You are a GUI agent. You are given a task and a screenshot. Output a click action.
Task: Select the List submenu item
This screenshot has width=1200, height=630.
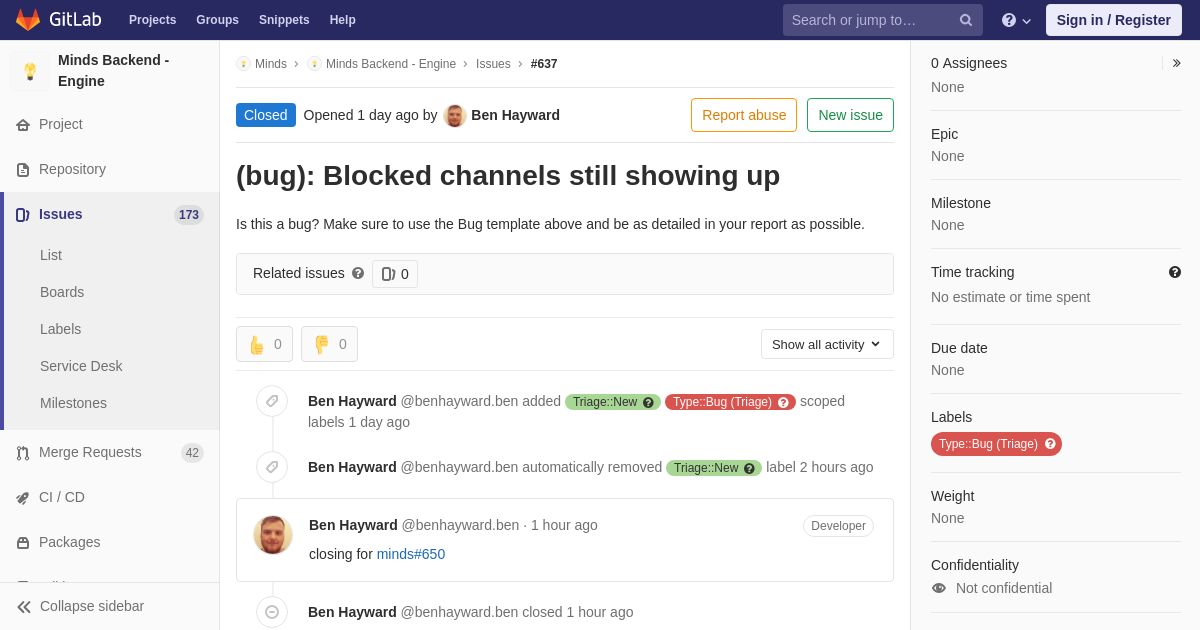(x=51, y=255)
